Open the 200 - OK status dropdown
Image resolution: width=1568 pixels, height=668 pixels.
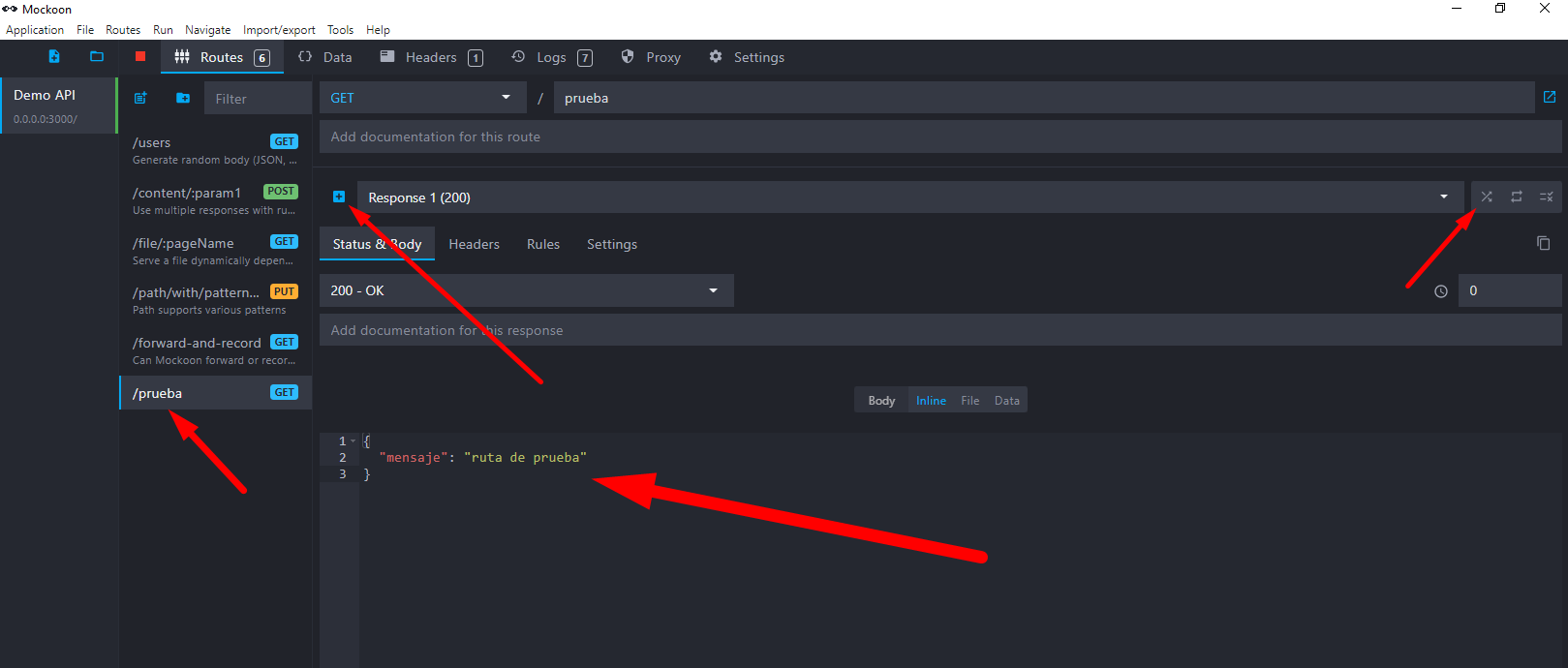pos(526,290)
